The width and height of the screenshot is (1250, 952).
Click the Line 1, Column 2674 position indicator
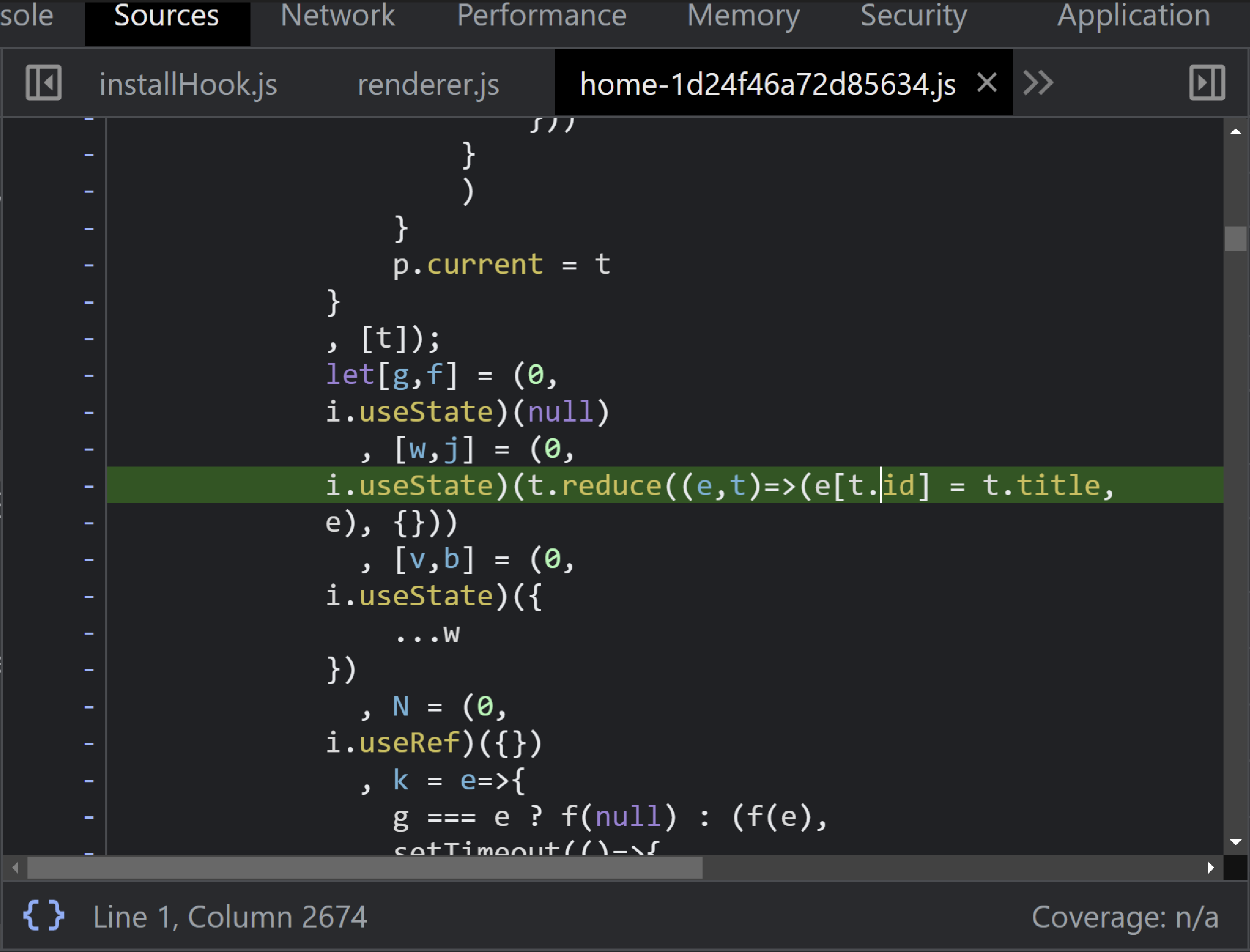(x=230, y=917)
